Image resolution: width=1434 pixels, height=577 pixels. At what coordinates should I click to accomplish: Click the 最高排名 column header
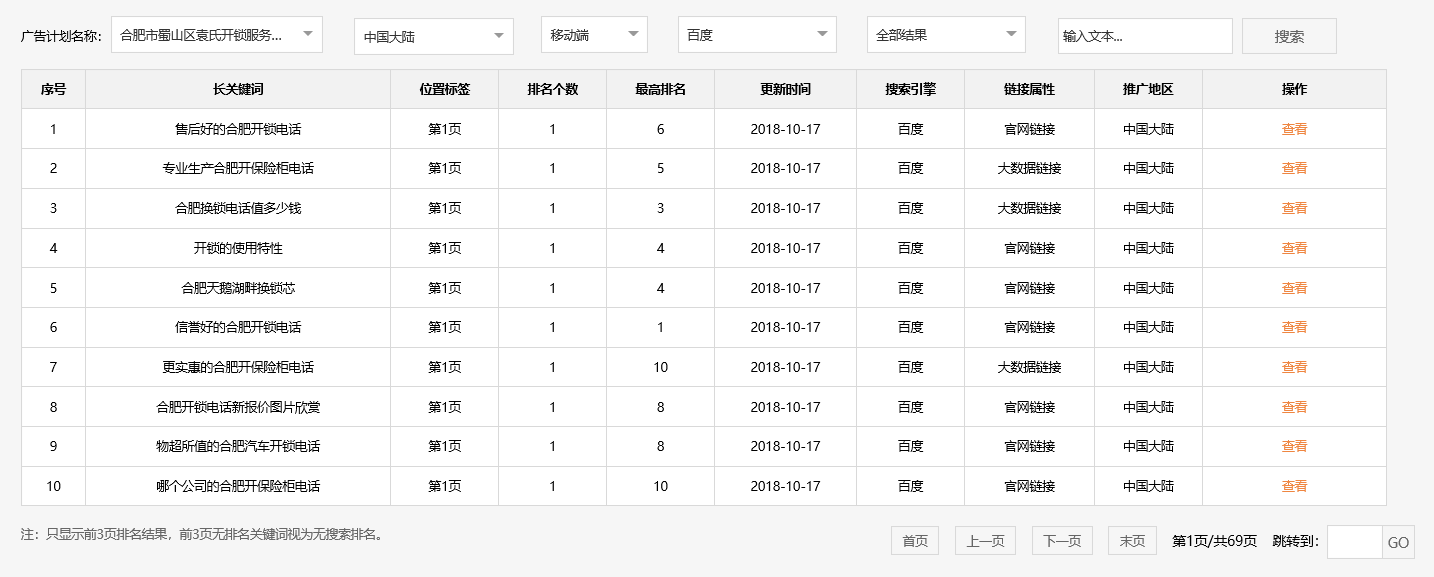tap(660, 89)
